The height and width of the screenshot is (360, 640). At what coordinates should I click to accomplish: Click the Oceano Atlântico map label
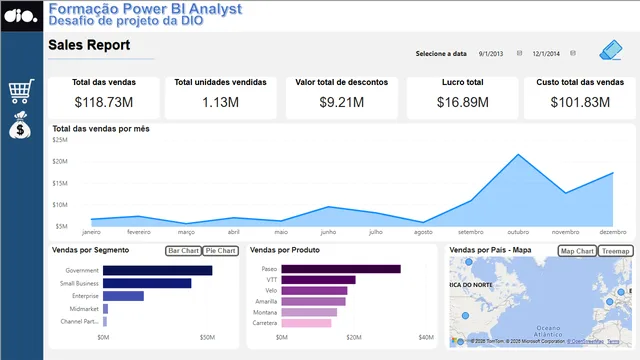click(x=548, y=331)
